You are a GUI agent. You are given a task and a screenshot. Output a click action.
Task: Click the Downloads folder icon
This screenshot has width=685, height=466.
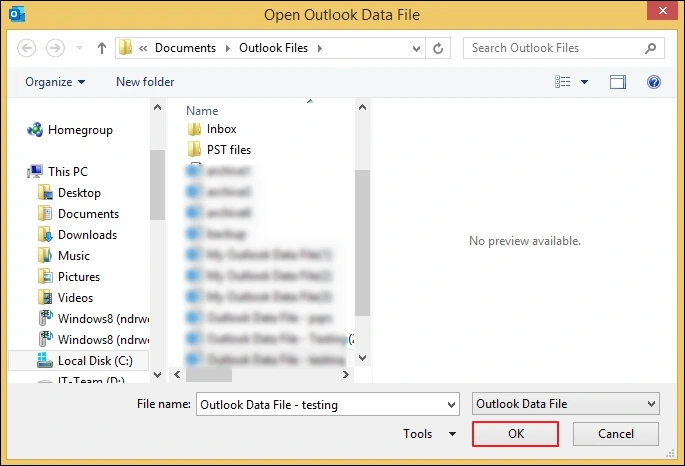pyautogui.click(x=45, y=235)
